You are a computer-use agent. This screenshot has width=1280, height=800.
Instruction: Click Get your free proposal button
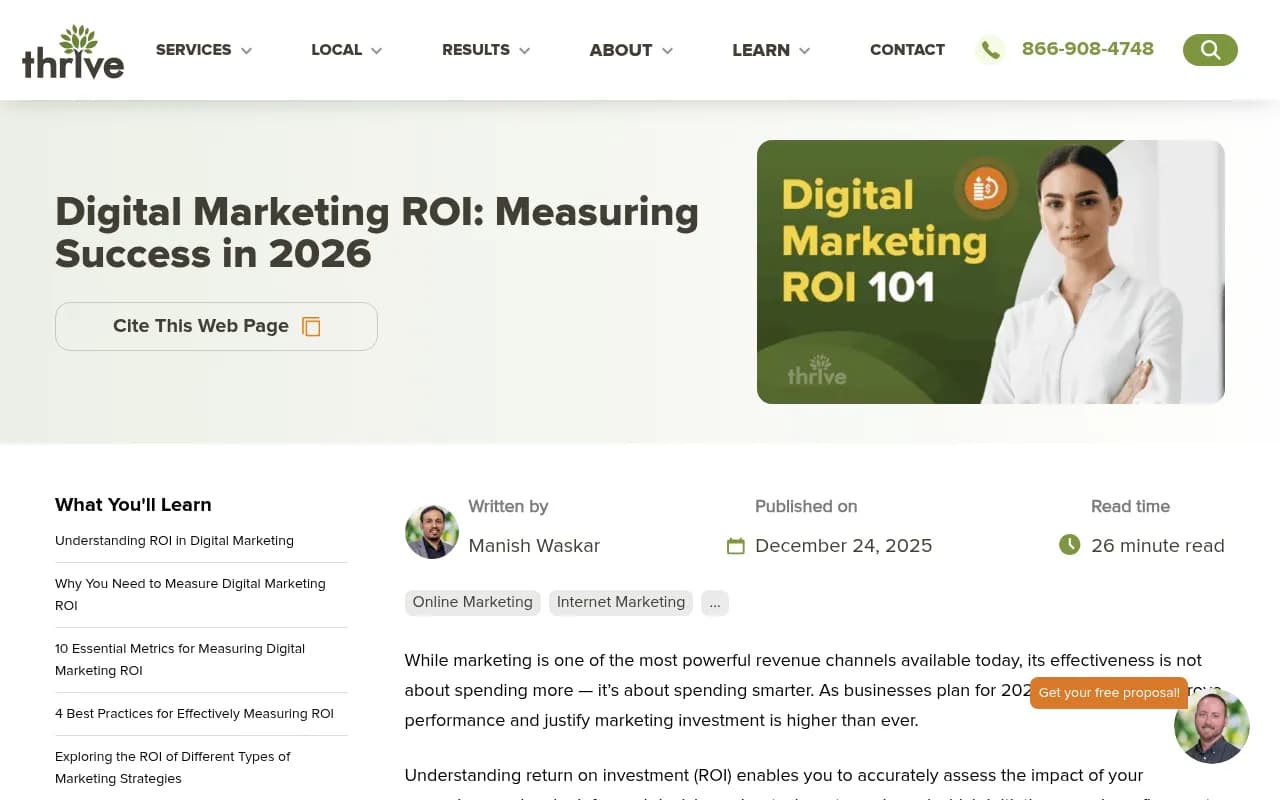[x=1109, y=693]
